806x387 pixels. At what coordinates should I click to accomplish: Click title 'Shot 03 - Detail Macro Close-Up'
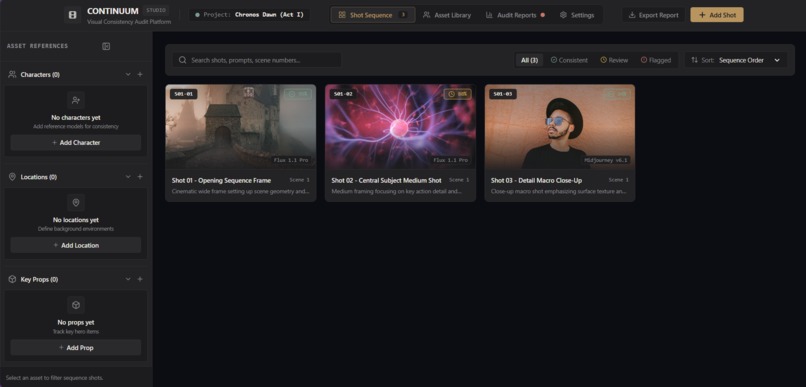tap(536, 180)
